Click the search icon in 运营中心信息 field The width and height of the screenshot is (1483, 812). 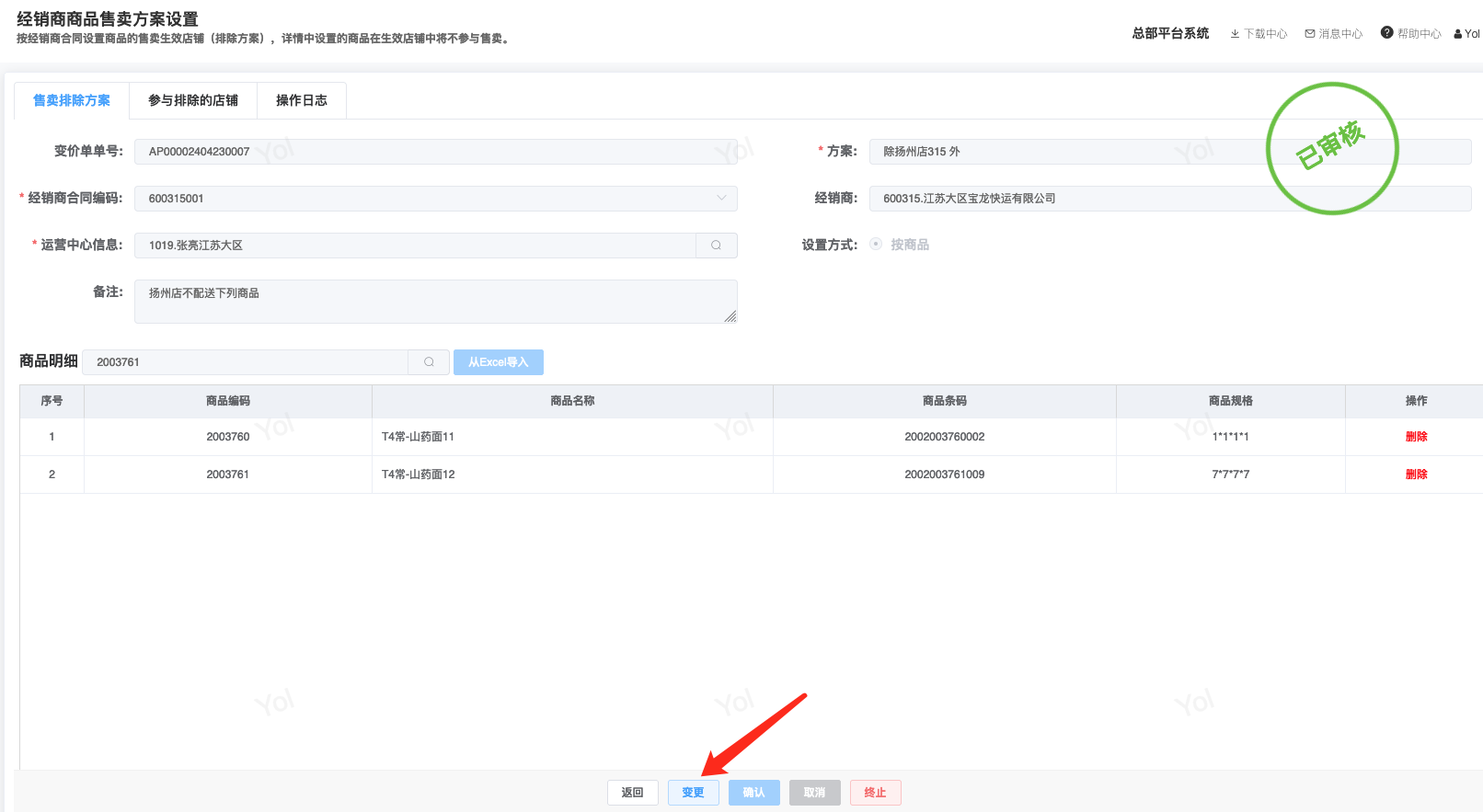tap(716, 246)
